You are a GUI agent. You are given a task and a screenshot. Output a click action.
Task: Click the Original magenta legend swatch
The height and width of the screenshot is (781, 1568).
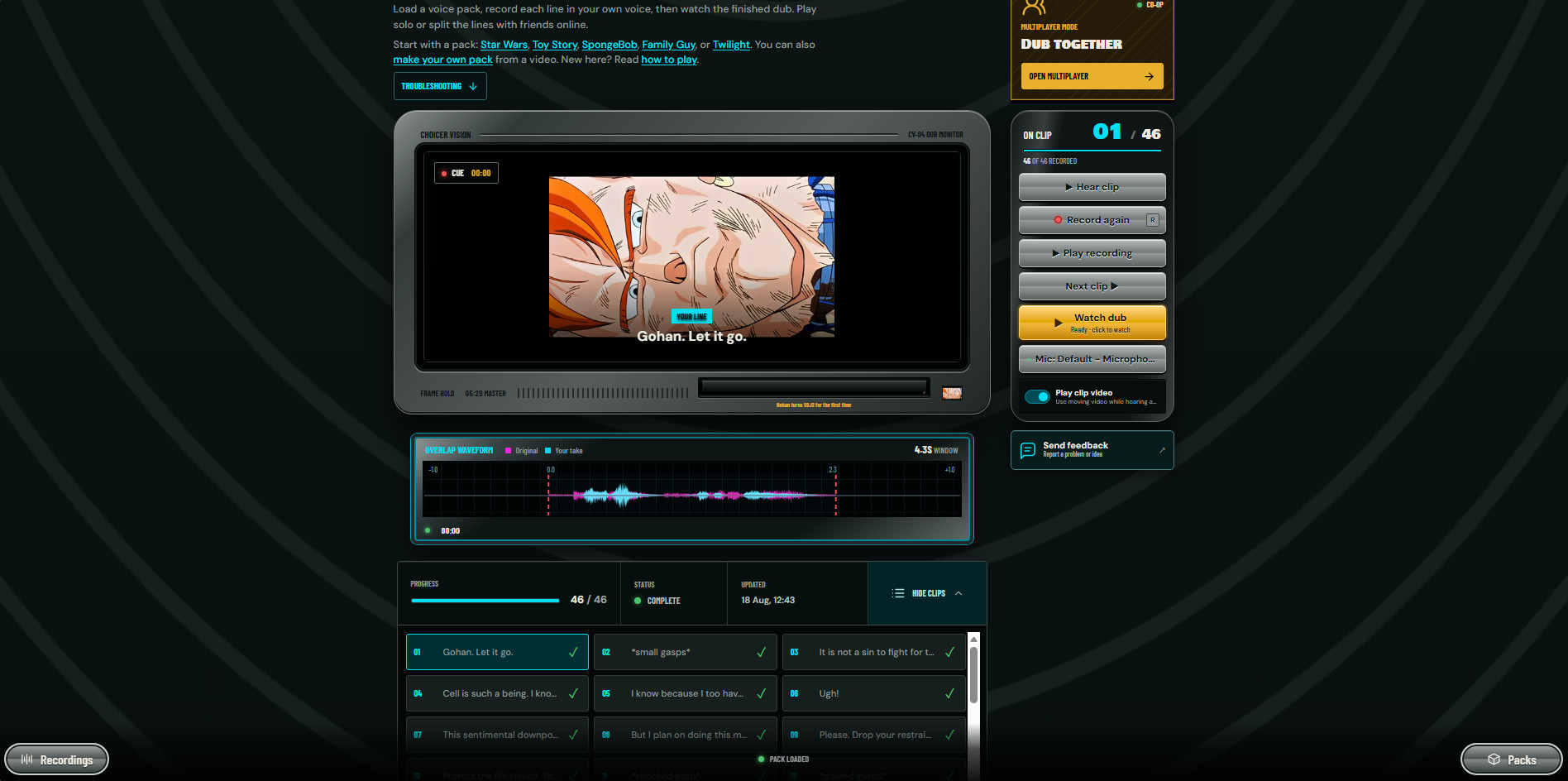click(x=508, y=451)
